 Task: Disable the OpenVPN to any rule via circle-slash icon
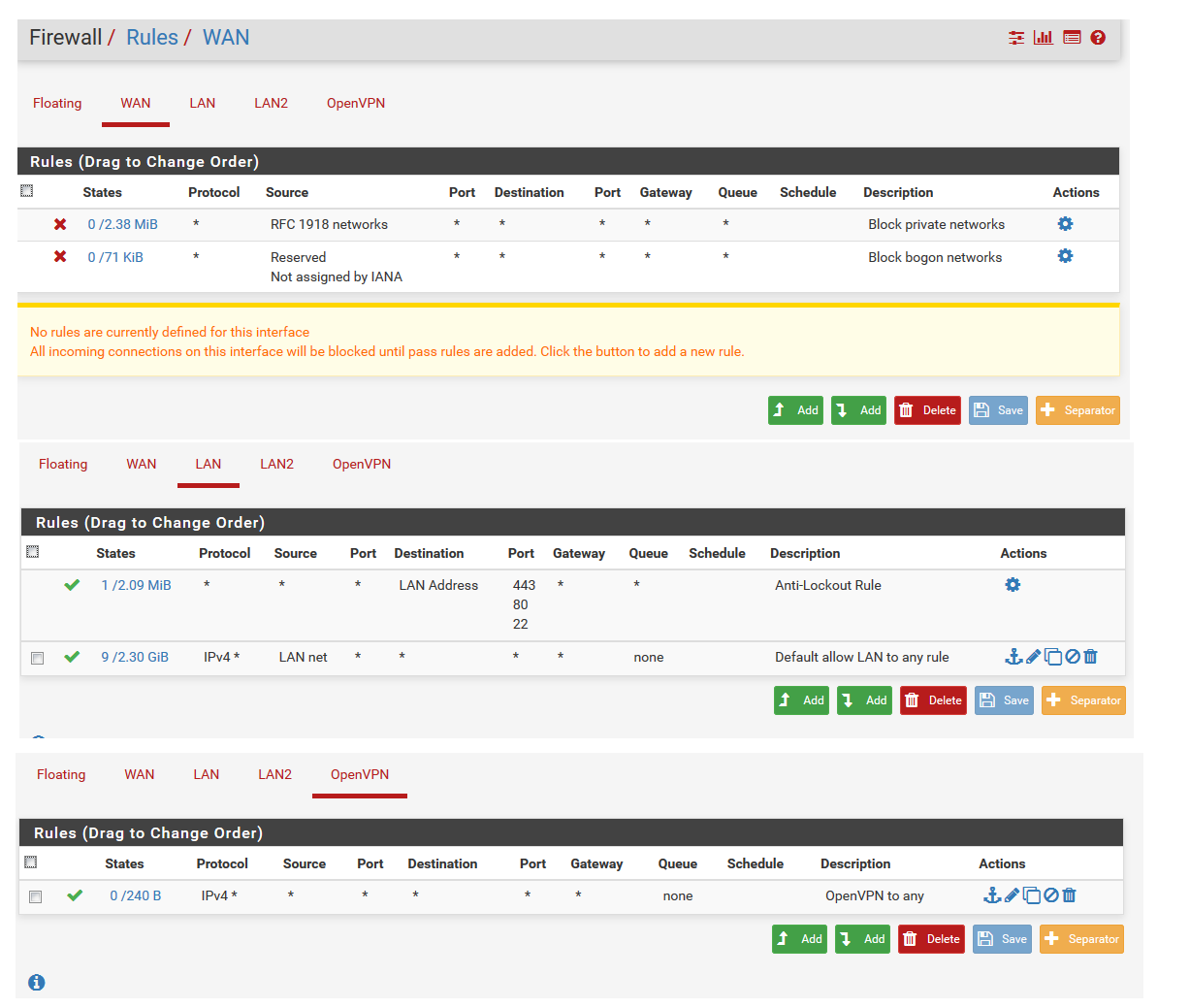click(x=1050, y=895)
